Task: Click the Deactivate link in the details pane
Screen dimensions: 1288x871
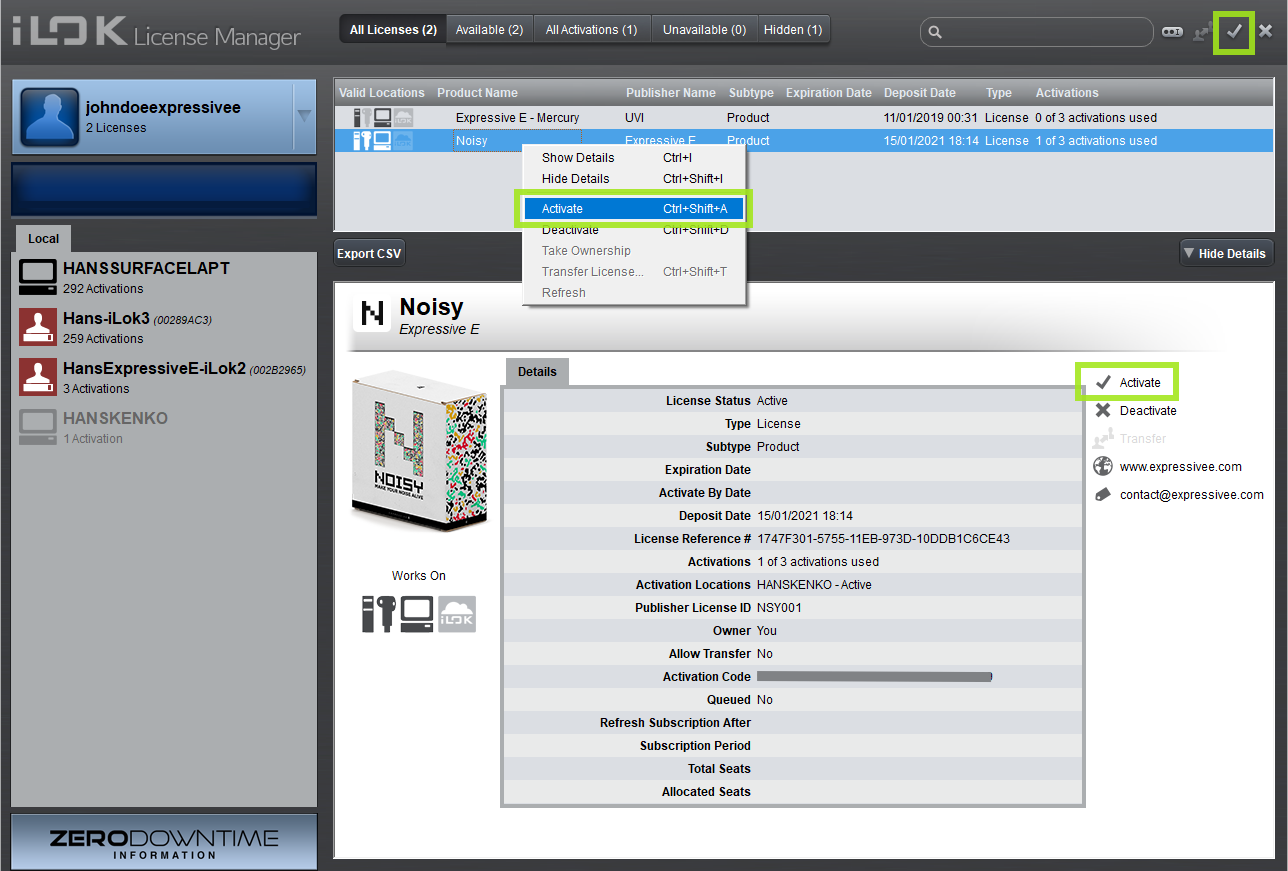Action: [x=1148, y=411]
